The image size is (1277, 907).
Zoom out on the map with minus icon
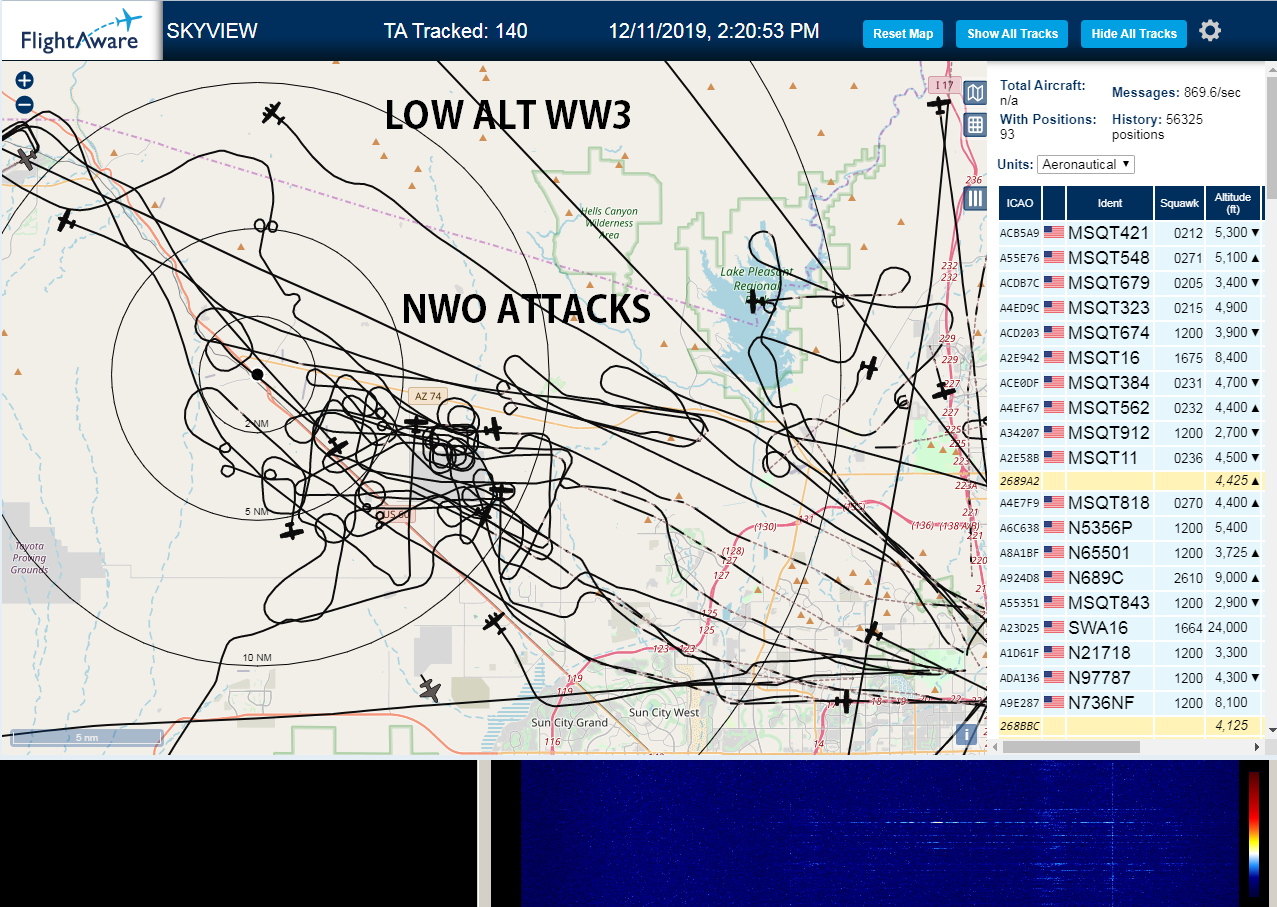click(x=25, y=104)
